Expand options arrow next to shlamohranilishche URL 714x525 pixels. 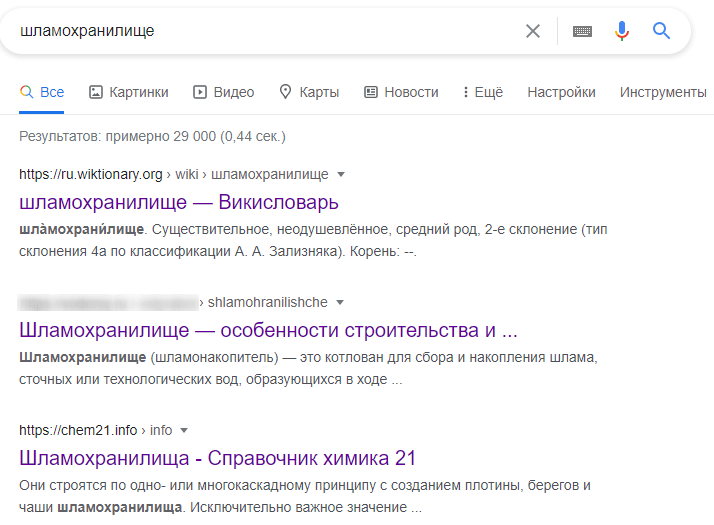point(340,302)
